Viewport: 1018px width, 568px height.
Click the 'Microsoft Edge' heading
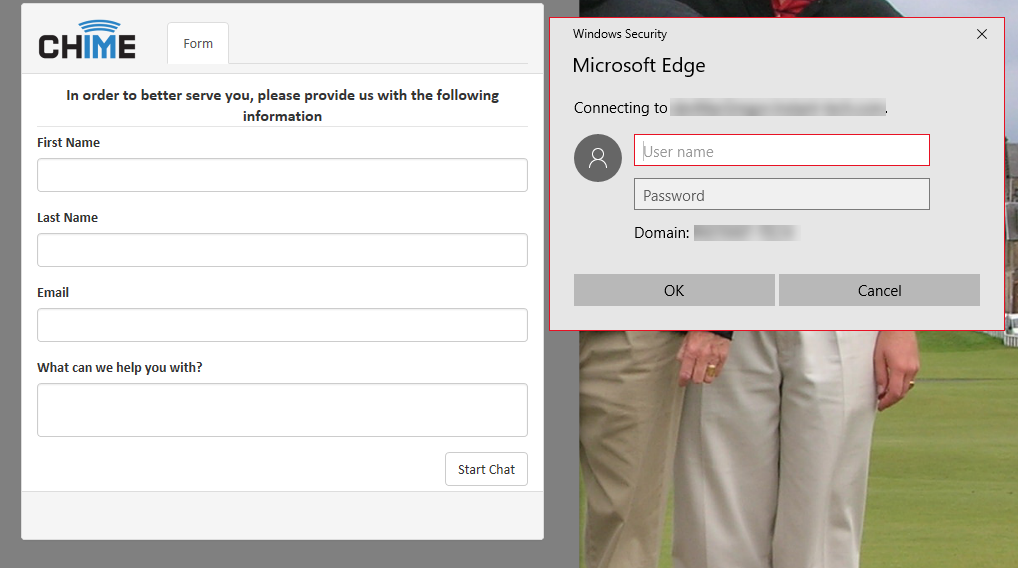639,66
